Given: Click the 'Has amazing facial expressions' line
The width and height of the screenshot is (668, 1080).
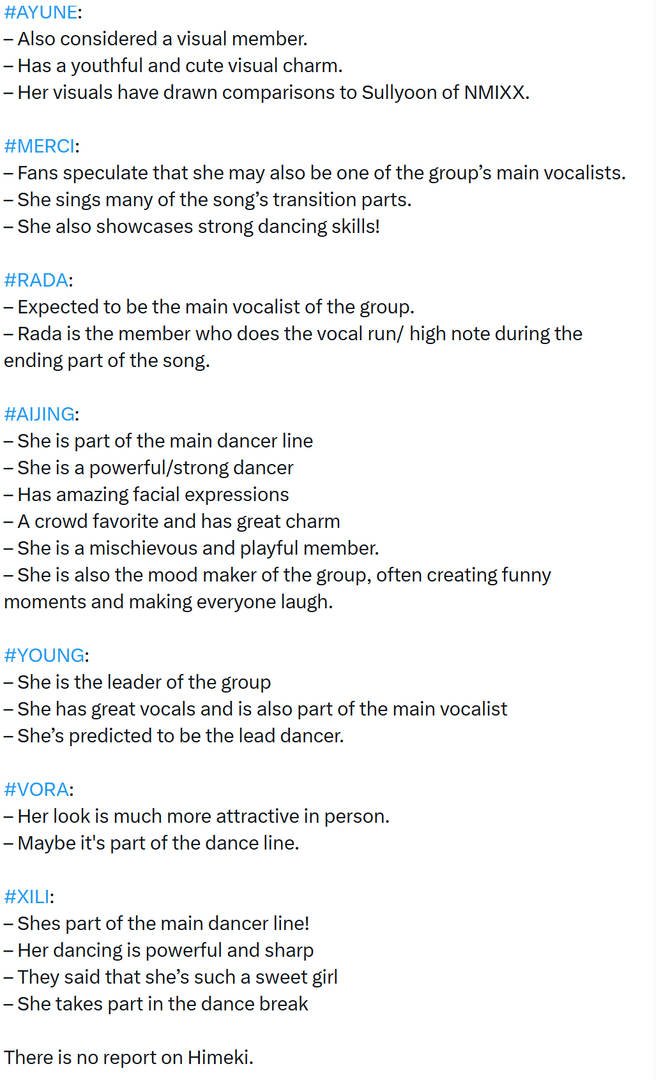Looking at the screenshot, I should (146, 495).
